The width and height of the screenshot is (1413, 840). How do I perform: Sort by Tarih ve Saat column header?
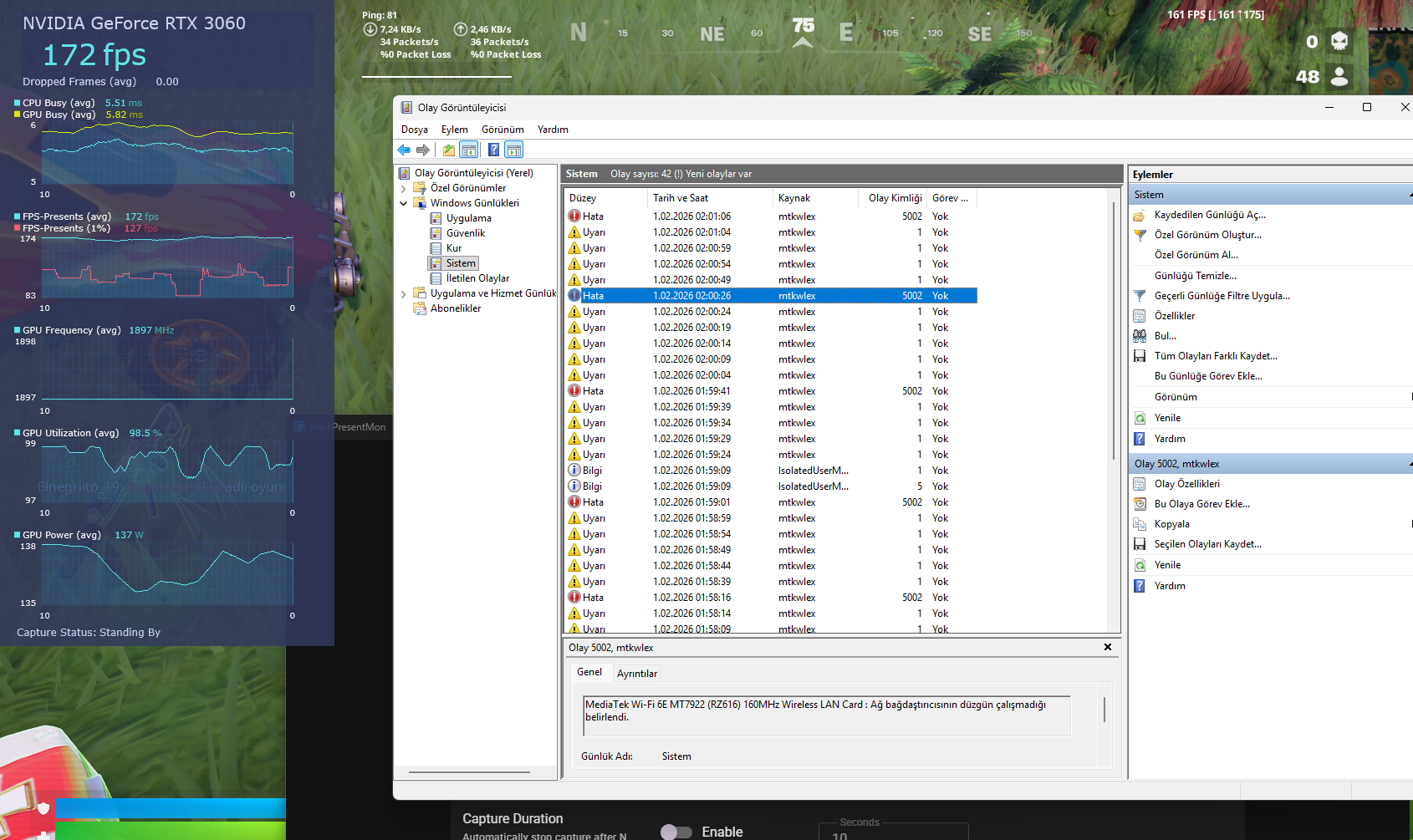coord(711,198)
